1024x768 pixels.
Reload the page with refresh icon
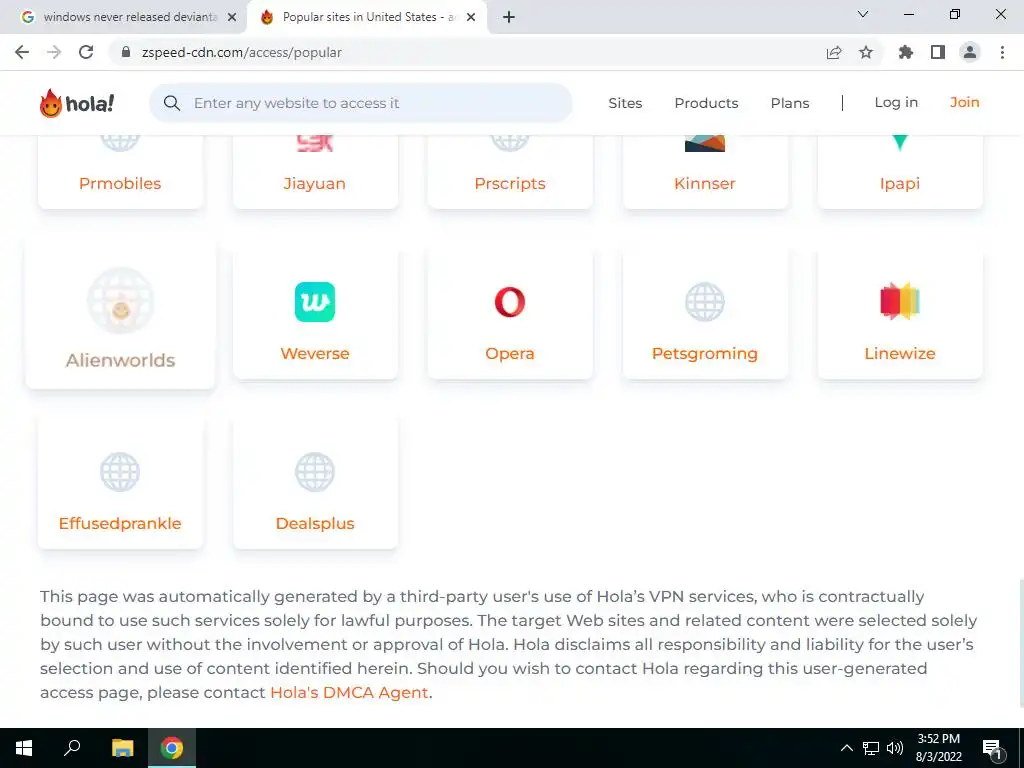(x=86, y=52)
